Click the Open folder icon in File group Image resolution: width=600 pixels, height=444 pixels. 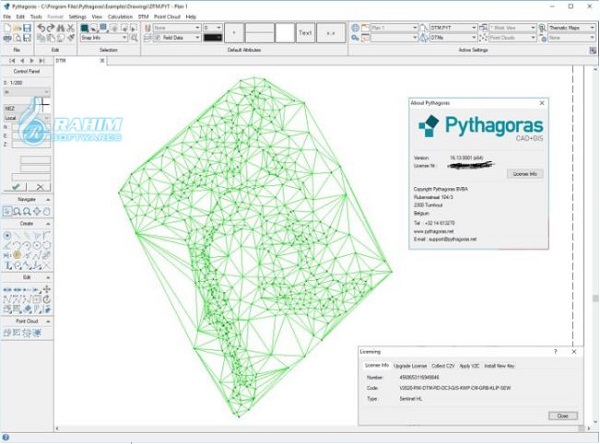pyautogui.click(x=17, y=28)
